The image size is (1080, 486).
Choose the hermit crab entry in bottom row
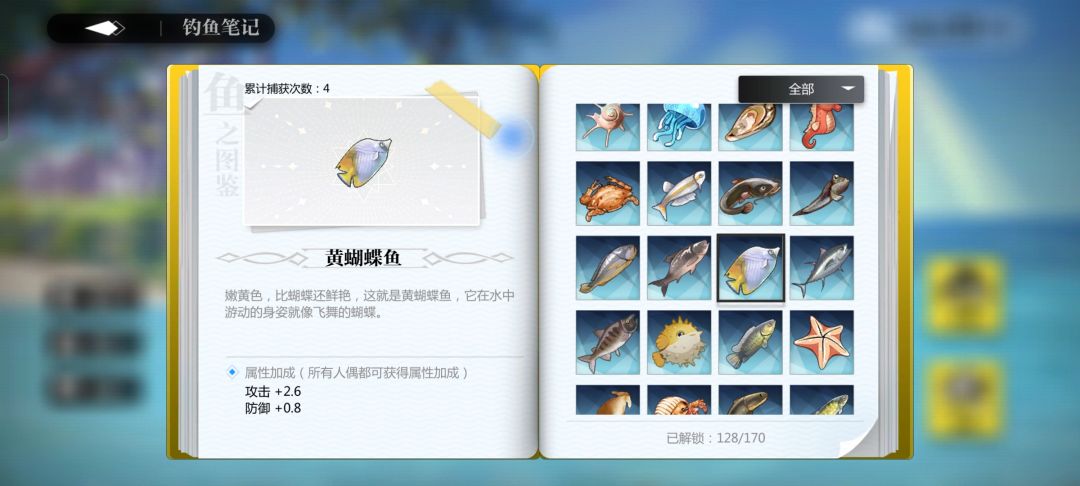679,400
